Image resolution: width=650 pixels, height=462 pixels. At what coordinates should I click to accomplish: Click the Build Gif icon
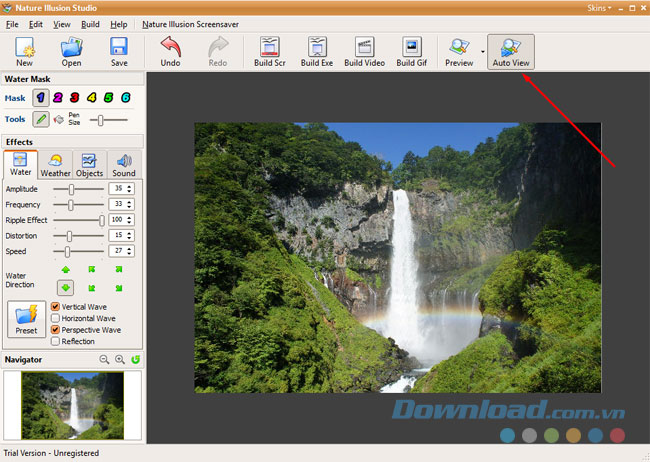tap(412, 51)
